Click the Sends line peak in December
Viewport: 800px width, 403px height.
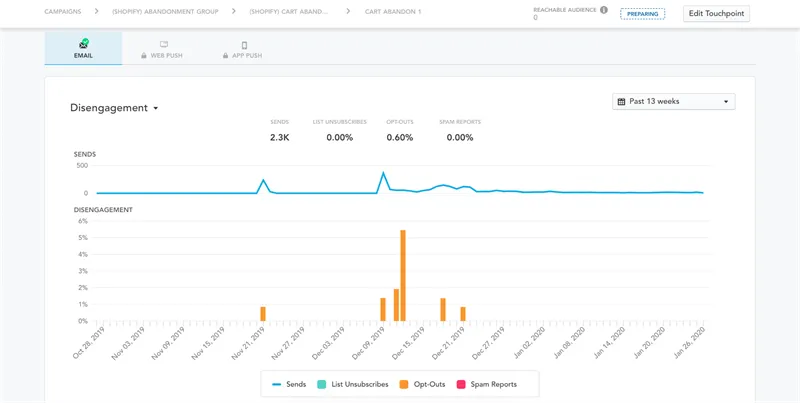click(x=383, y=173)
